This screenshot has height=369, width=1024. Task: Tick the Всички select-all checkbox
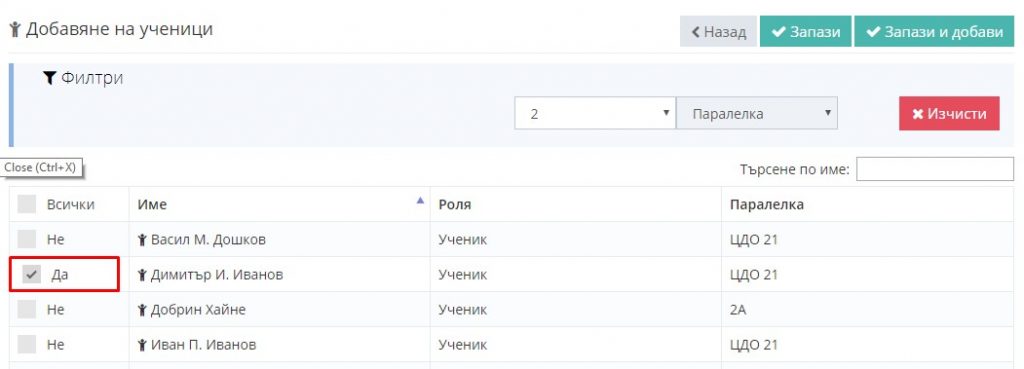(x=27, y=204)
